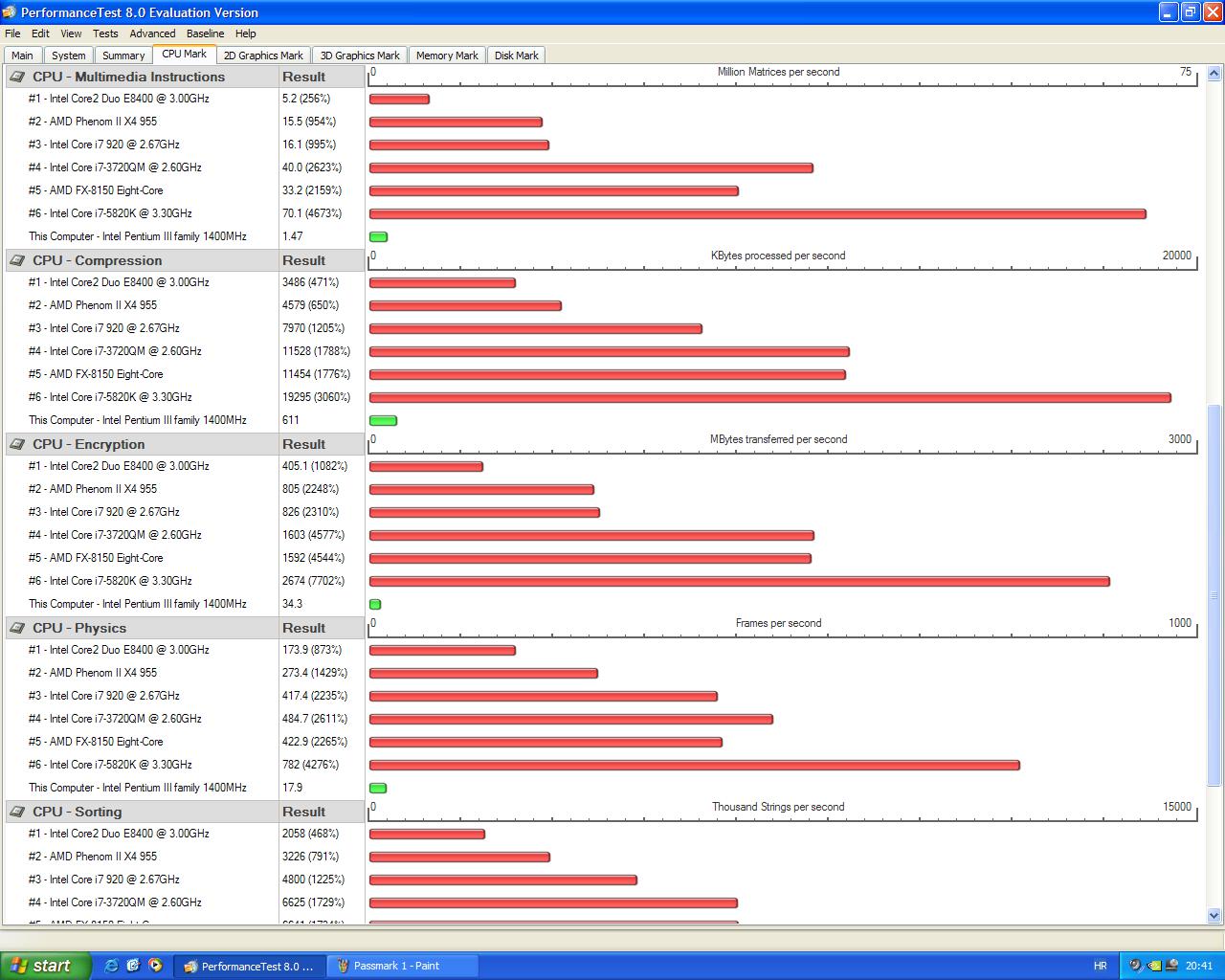
Task: Switch to the Memory Mark tab
Action: tap(447, 56)
